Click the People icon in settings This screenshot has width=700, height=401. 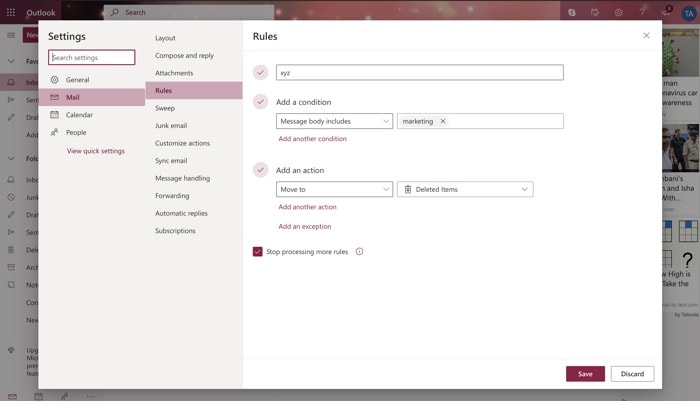pyautogui.click(x=54, y=132)
